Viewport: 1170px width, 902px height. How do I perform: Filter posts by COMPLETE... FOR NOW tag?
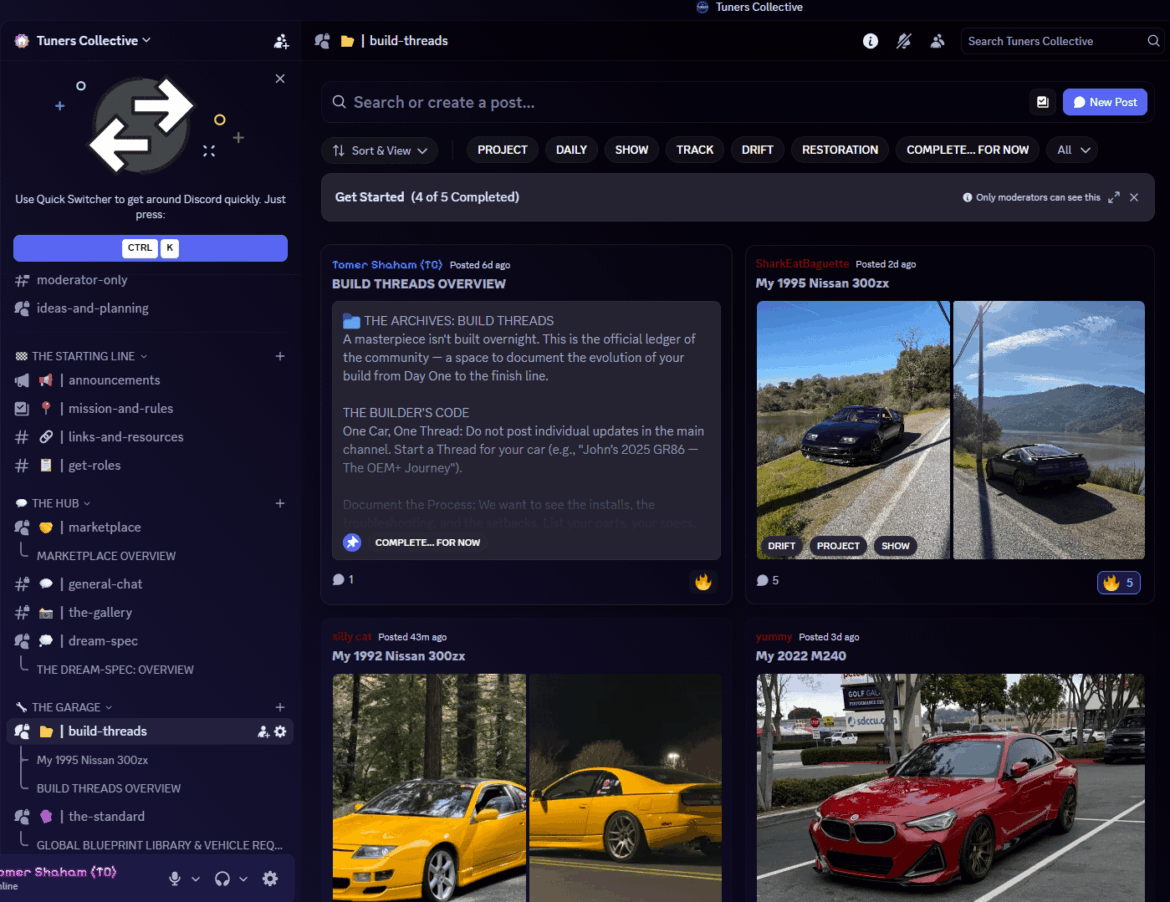click(967, 150)
